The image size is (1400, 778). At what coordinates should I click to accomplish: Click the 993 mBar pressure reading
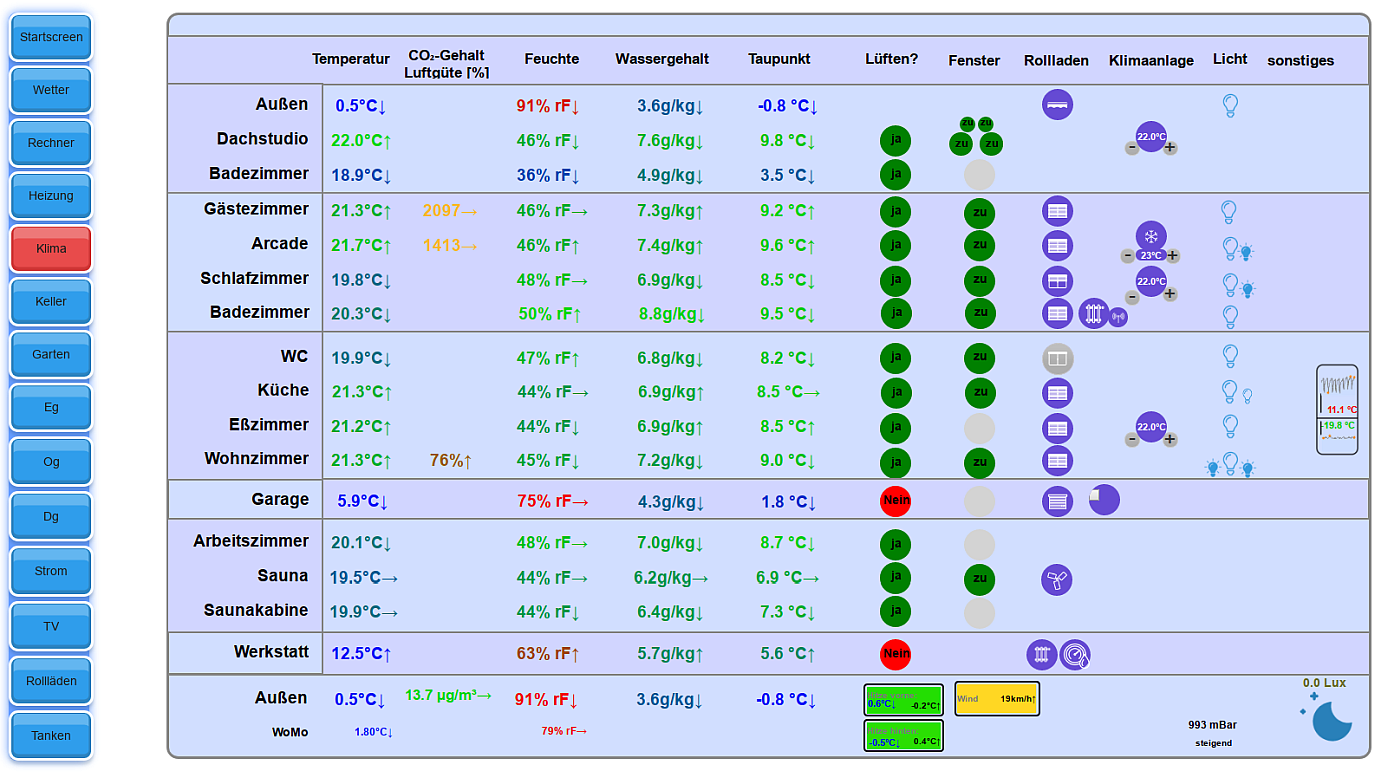coord(1212,724)
